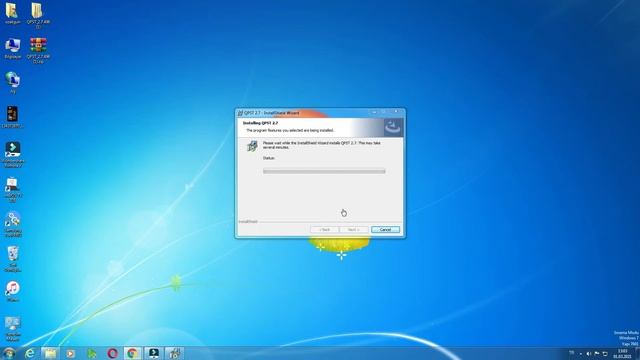Screen dimensions: 640x360
Task: Close the InstallShield Wizard window
Action: click(x=396, y=112)
